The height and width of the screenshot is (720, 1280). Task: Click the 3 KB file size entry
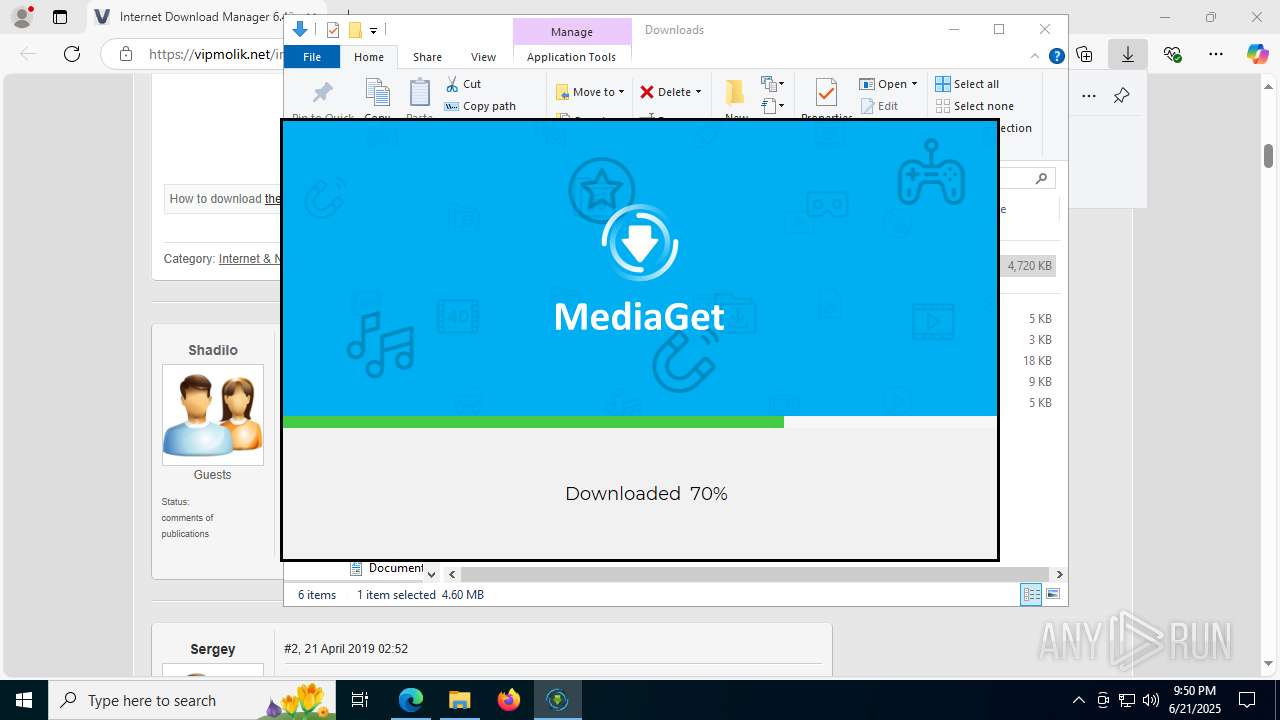click(1040, 340)
